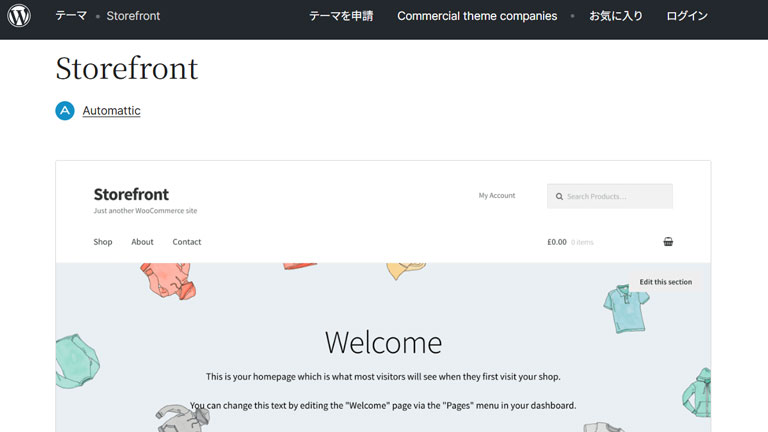
Task: Click the search magnifier icon
Action: (559, 196)
